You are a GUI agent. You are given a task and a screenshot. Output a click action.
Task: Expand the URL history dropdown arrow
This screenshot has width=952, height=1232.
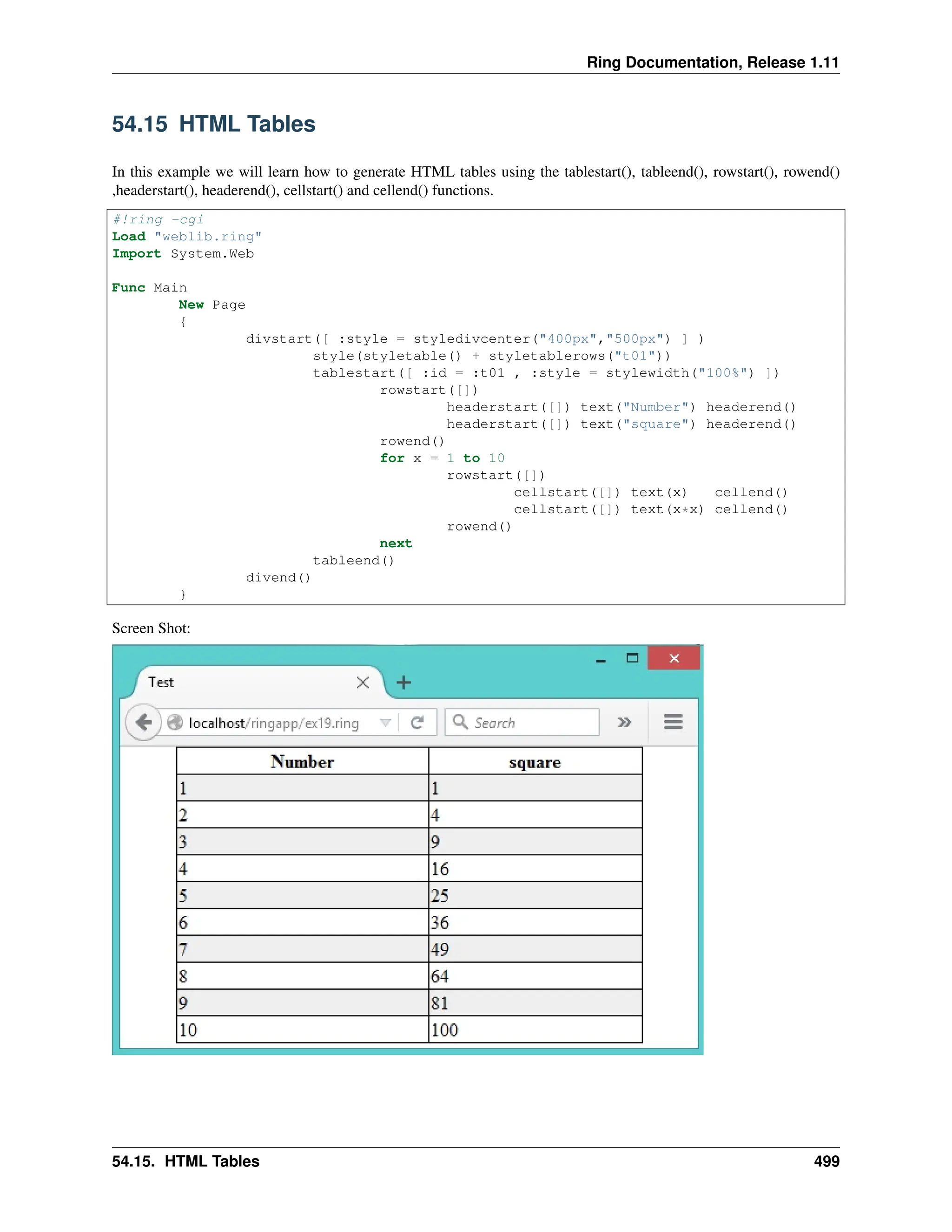[x=385, y=722]
